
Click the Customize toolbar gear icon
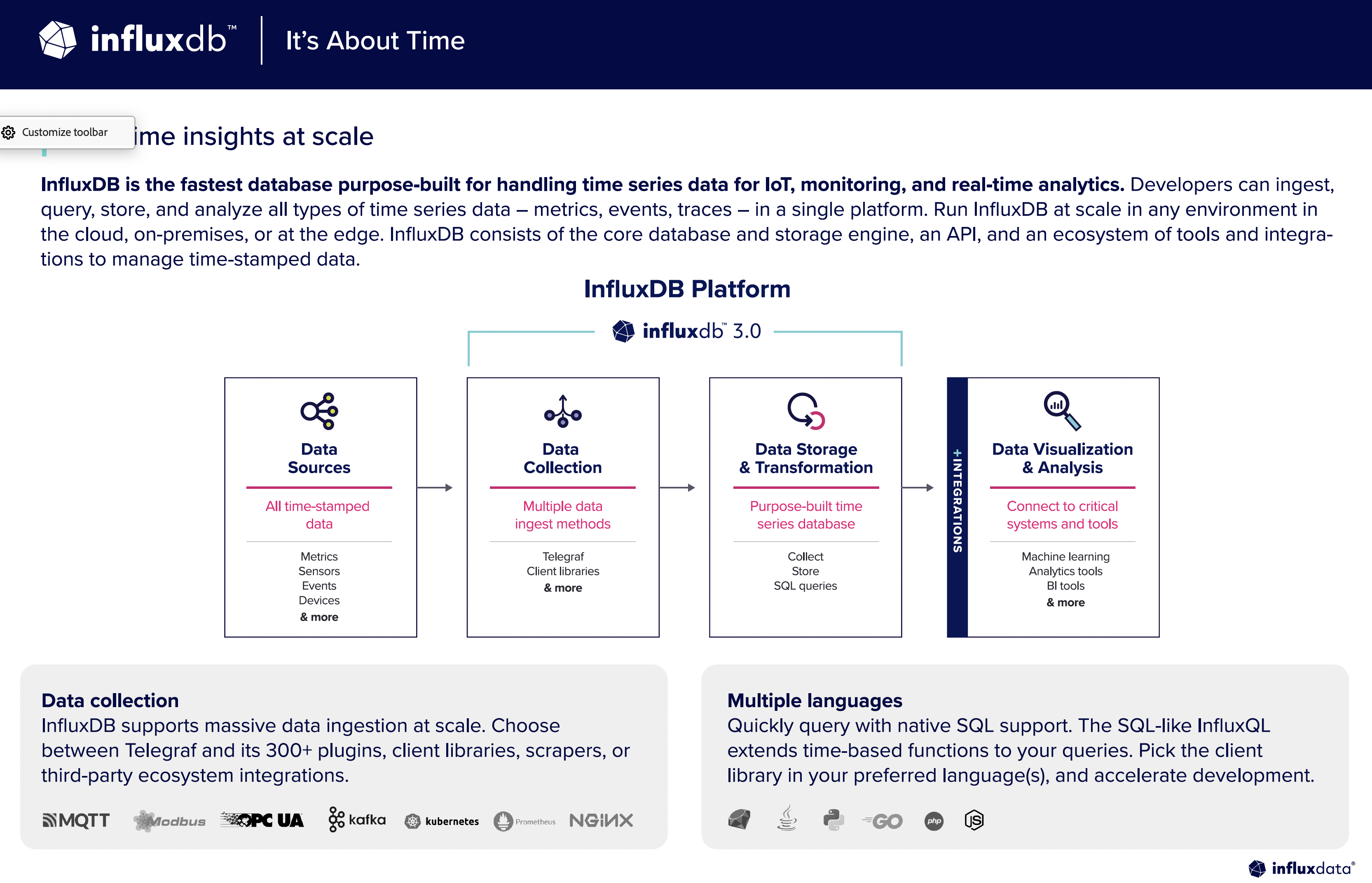[x=8, y=133]
